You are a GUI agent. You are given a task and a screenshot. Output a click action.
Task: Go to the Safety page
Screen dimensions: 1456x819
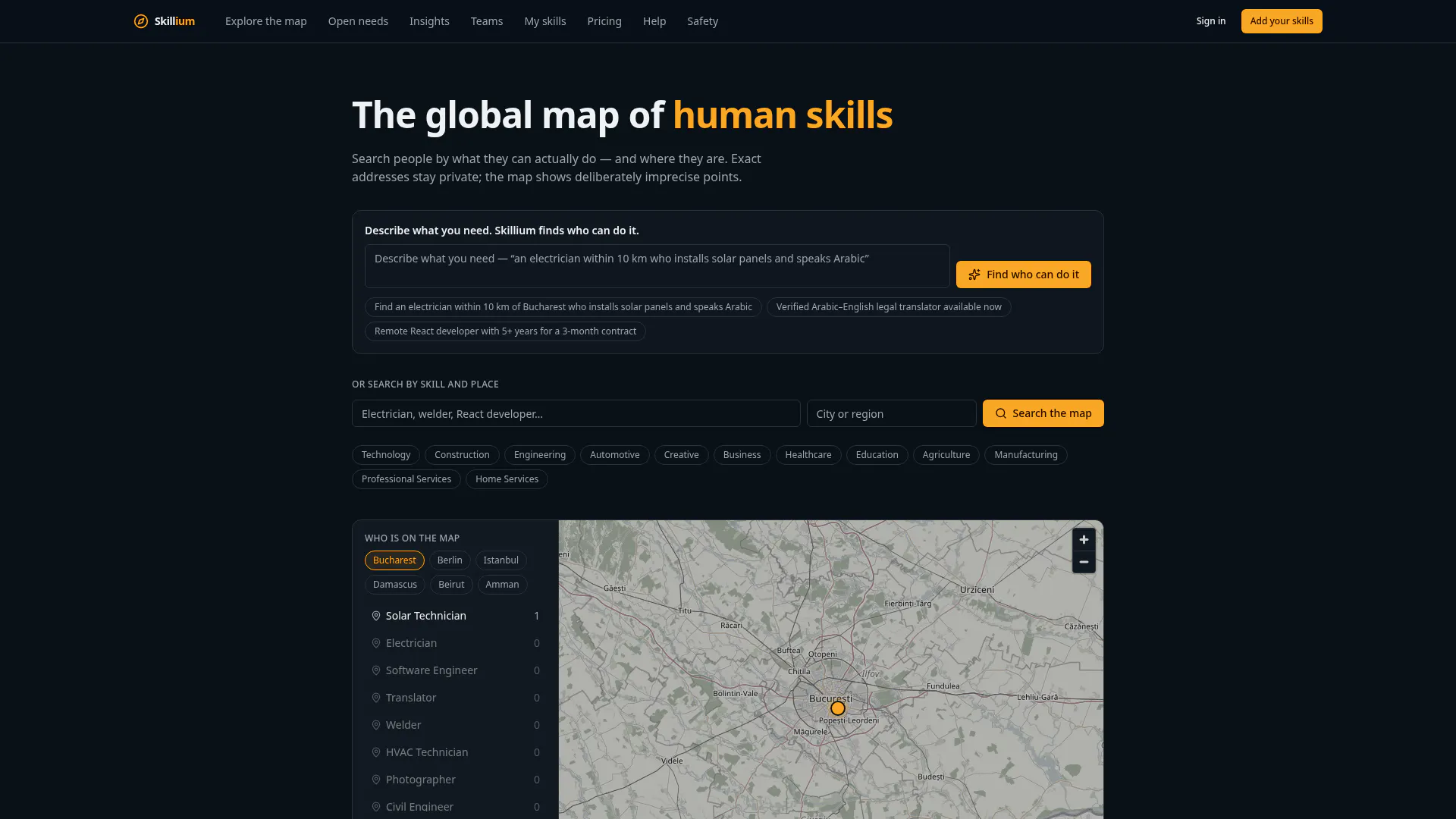pos(702,21)
